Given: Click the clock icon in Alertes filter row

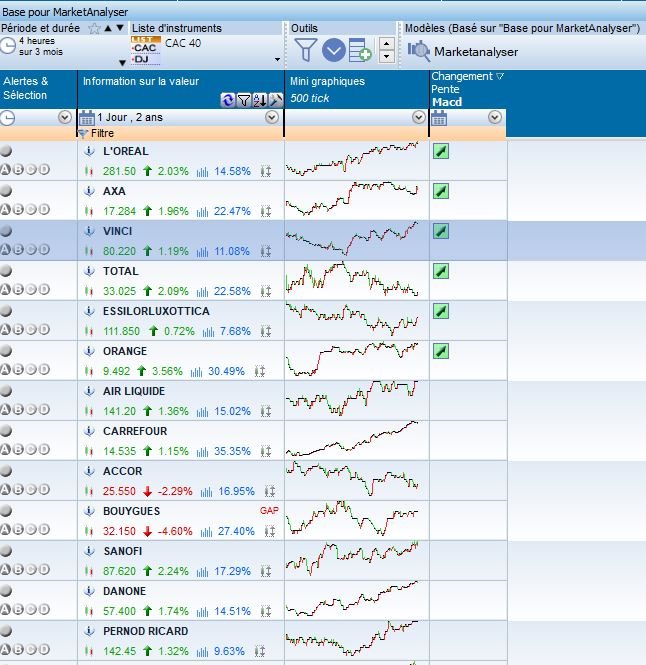Looking at the screenshot, I should (x=8, y=117).
